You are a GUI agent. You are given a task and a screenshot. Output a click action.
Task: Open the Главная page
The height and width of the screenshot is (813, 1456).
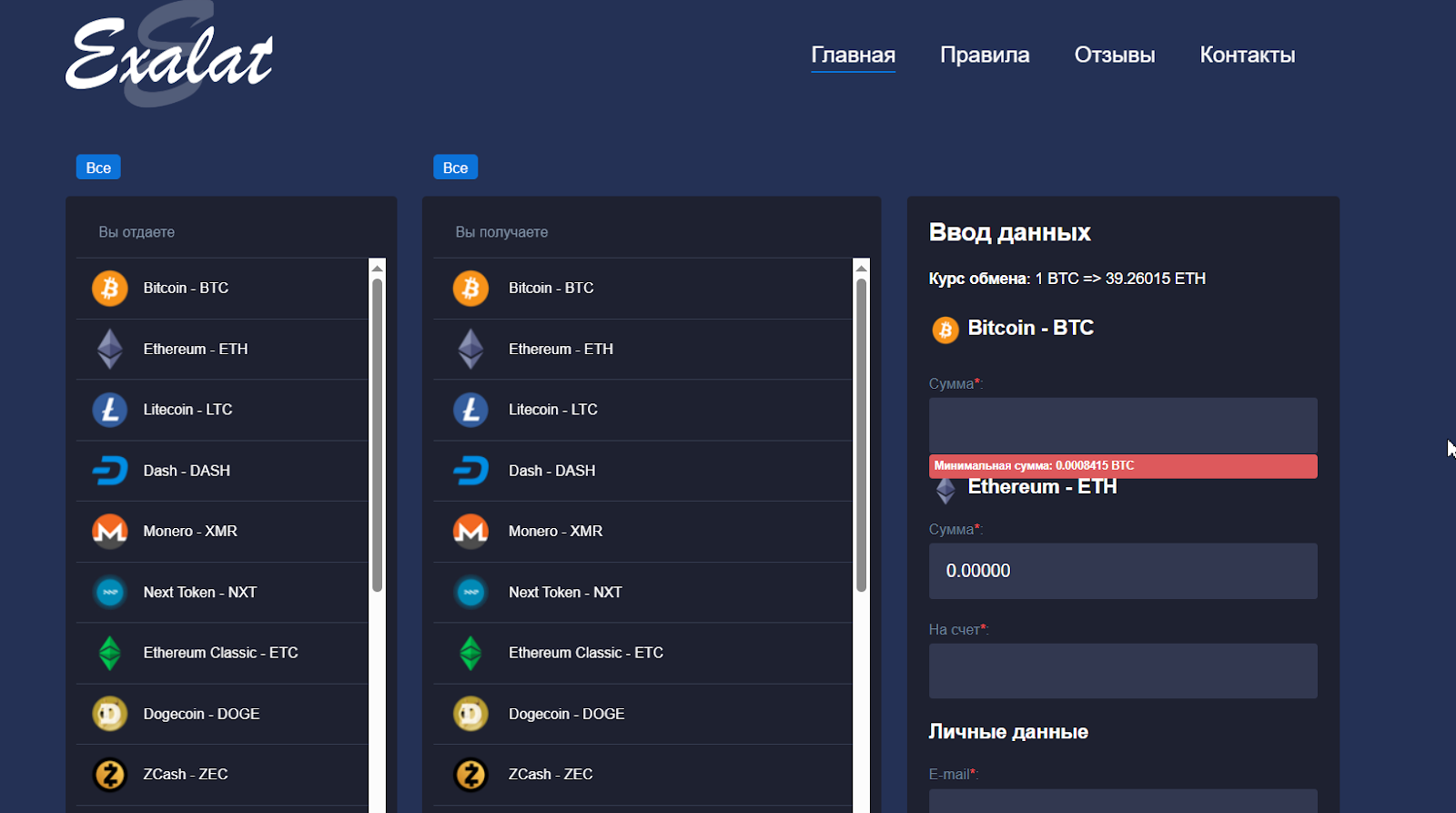tap(854, 55)
